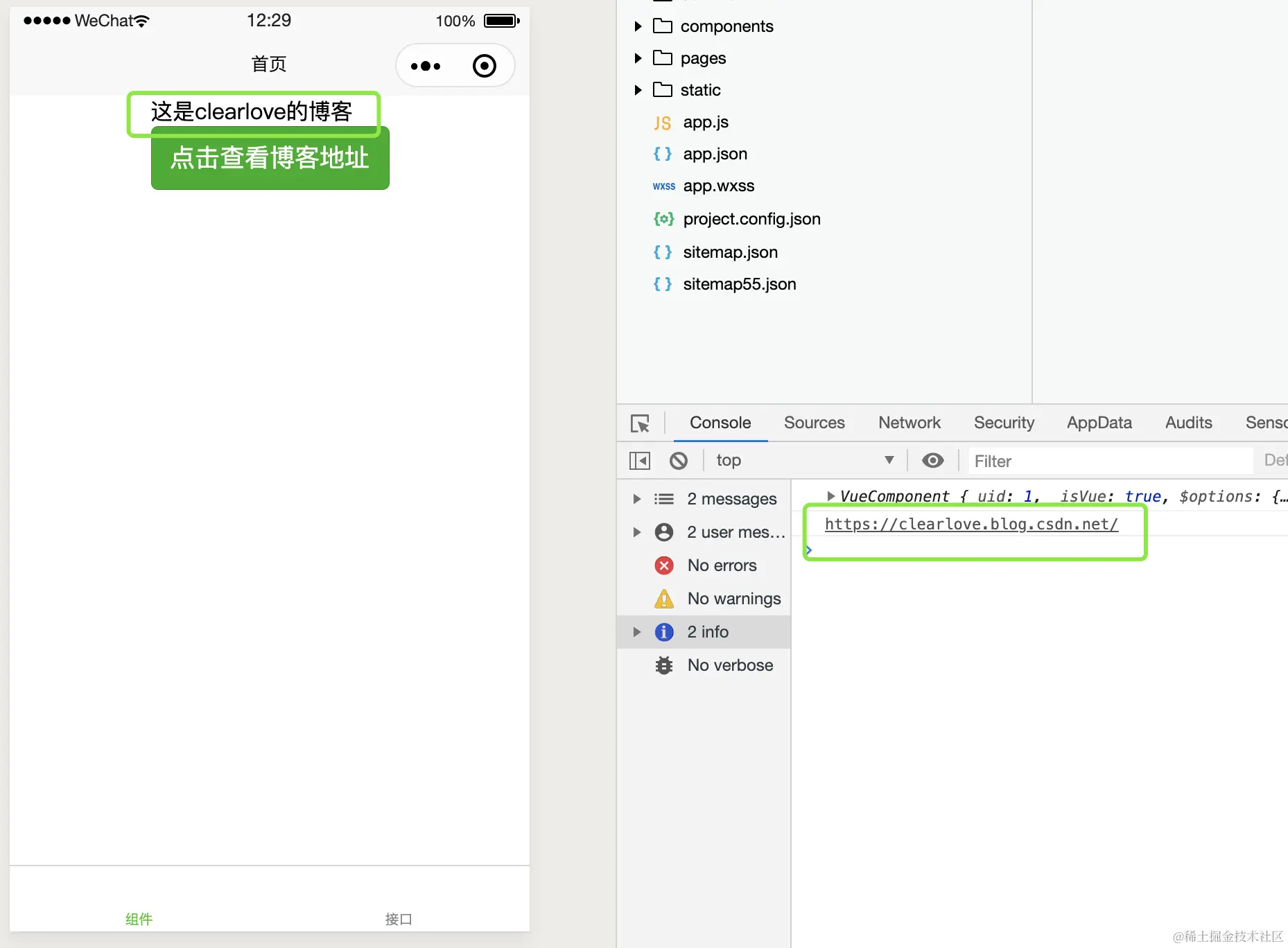Switch to the 接口 bottom tab

click(399, 919)
